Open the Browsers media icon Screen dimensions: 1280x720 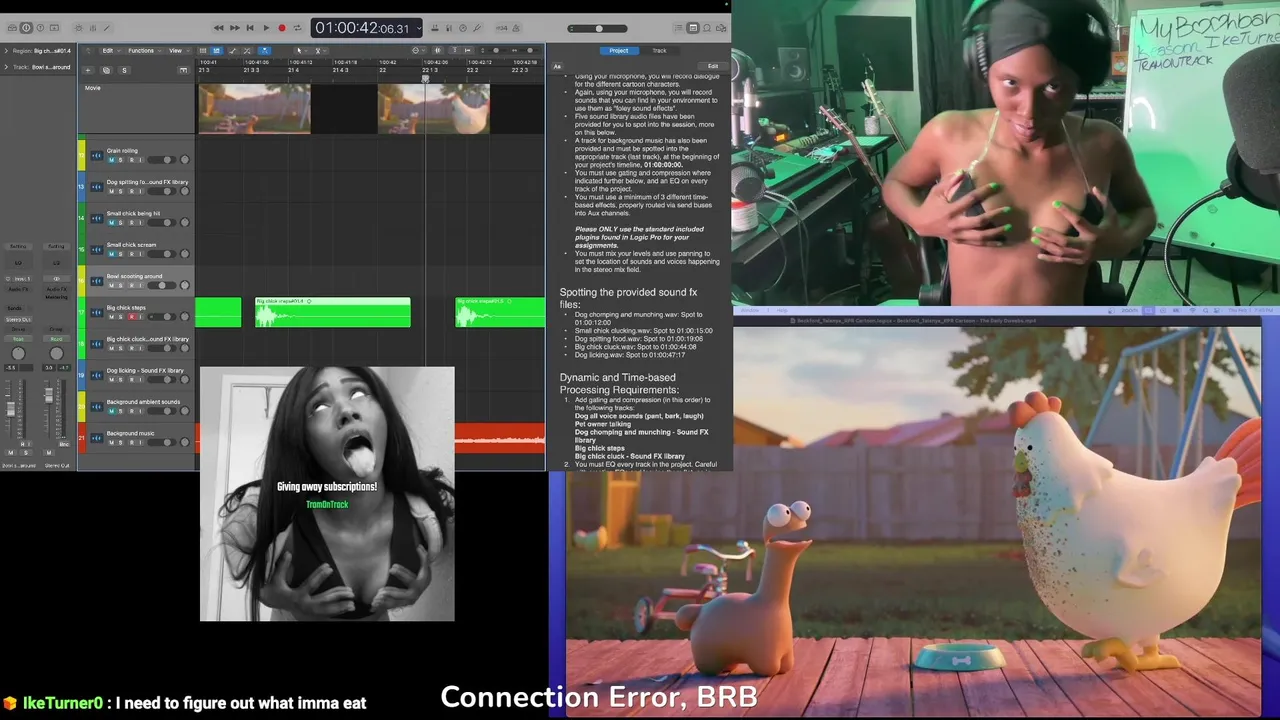click(x=721, y=28)
